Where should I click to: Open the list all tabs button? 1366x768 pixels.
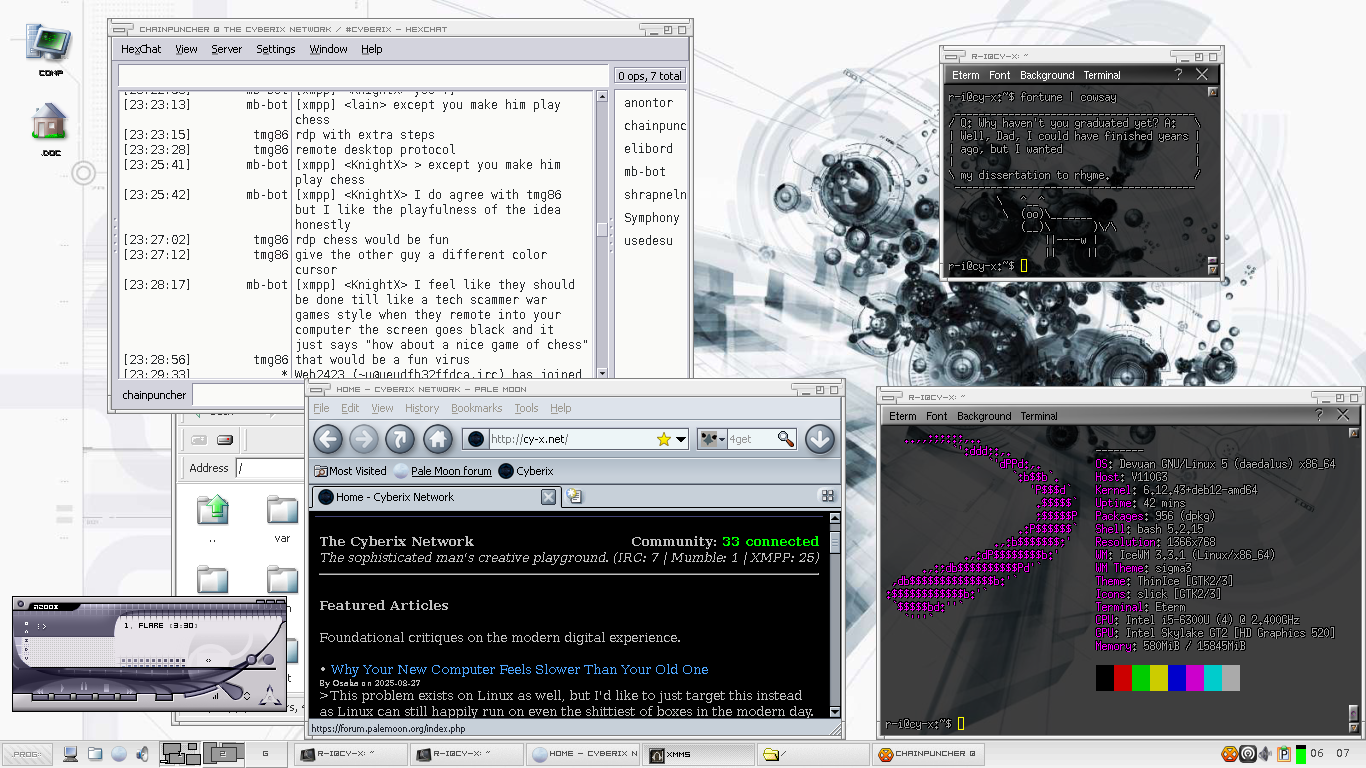click(827, 496)
